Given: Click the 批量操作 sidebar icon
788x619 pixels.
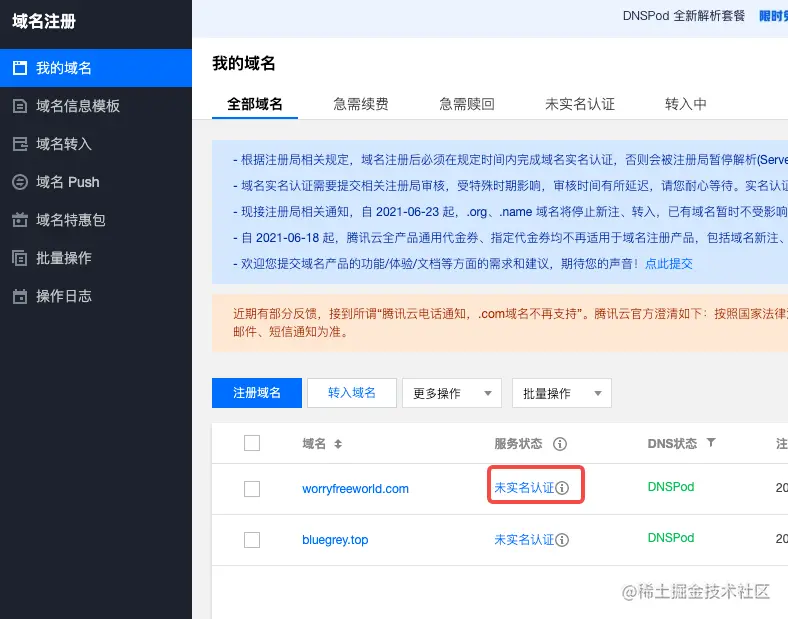Looking at the screenshot, I should [x=20, y=258].
